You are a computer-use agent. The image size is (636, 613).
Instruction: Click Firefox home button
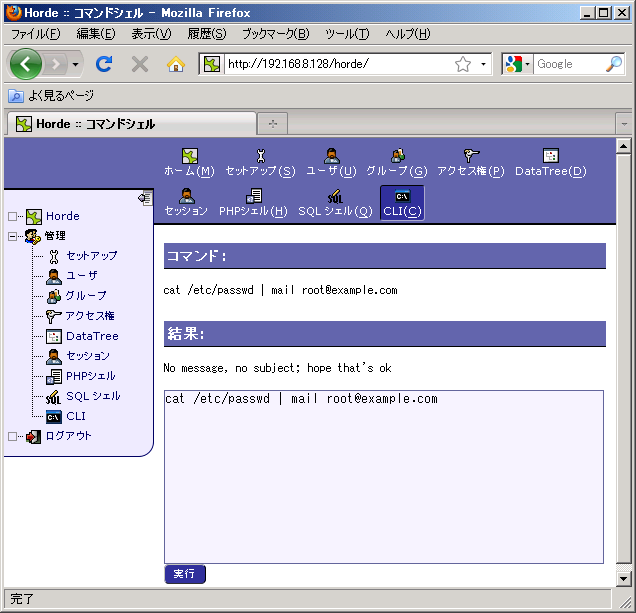coord(176,64)
